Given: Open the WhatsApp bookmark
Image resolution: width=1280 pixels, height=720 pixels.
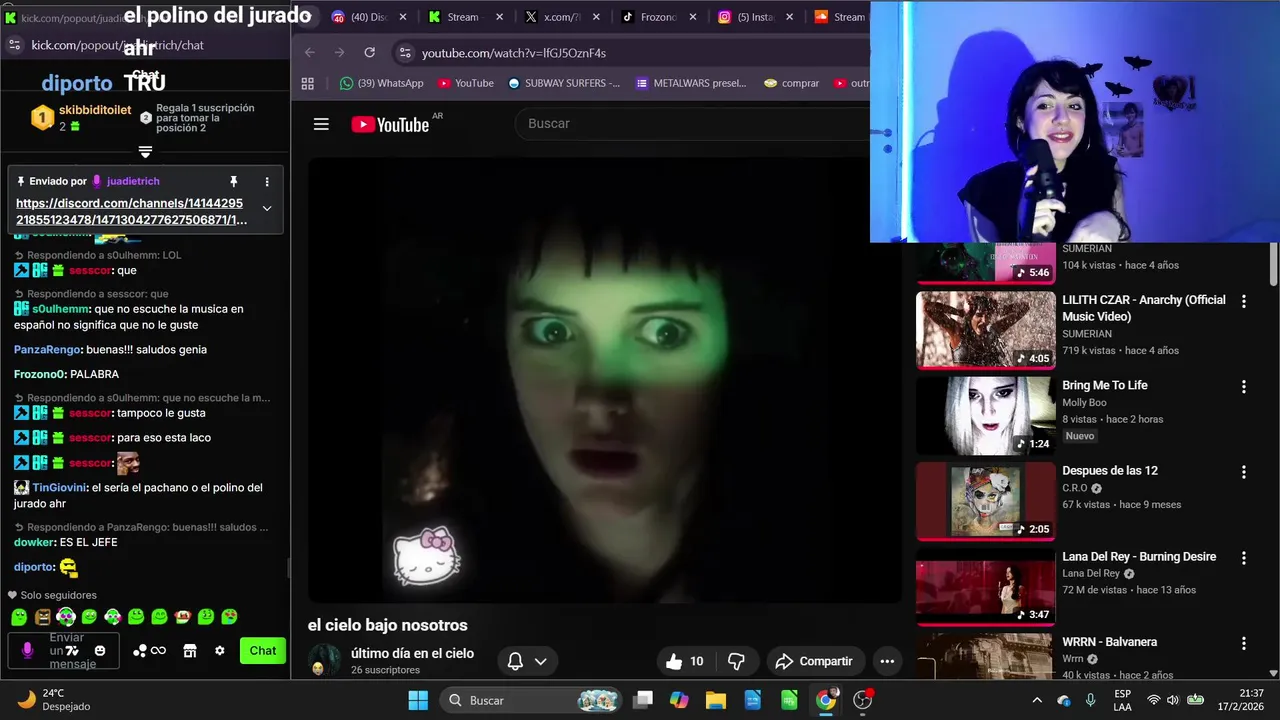Looking at the screenshot, I should tap(382, 83).
